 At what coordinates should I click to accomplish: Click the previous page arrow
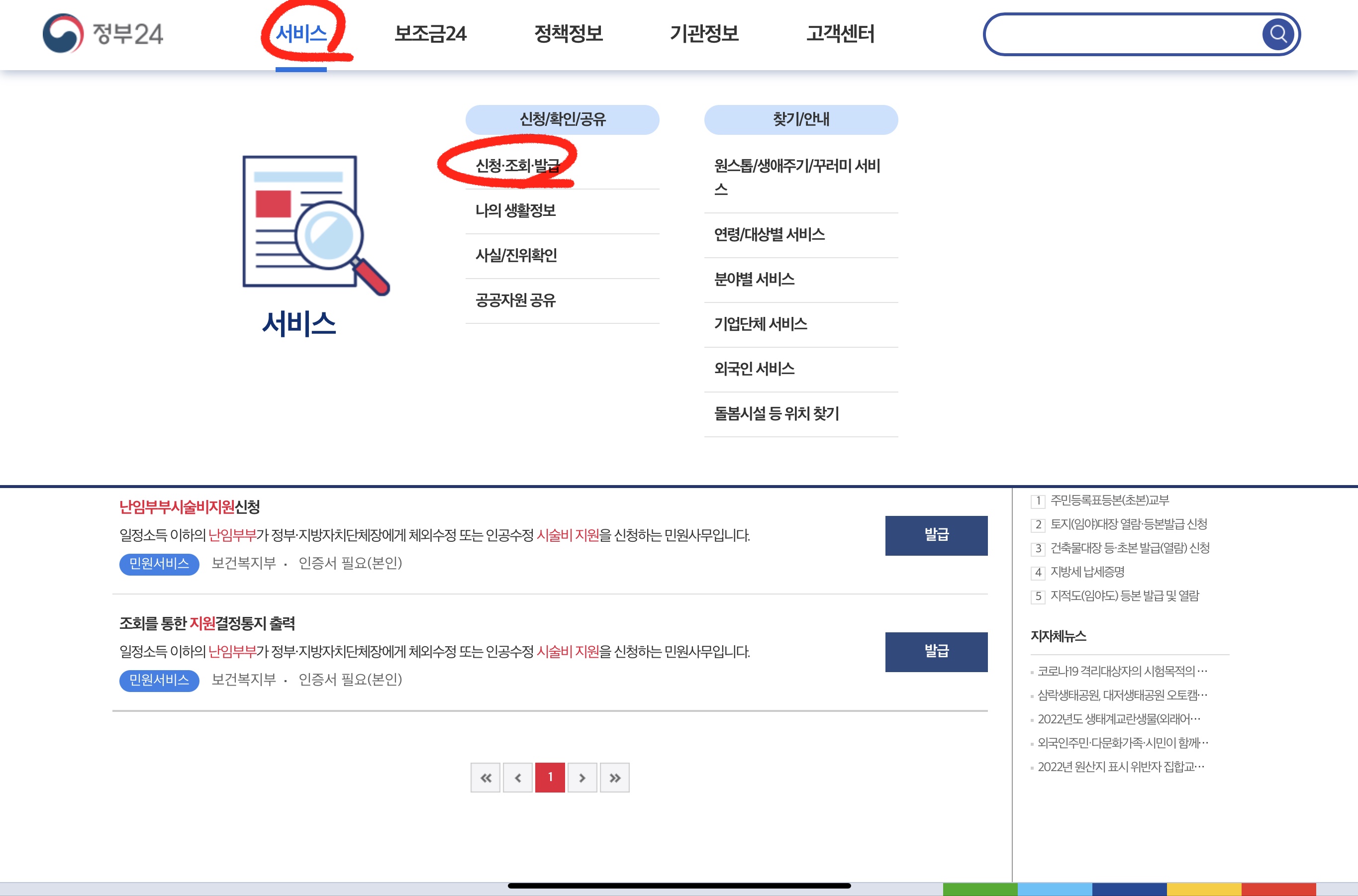[518, 777]
